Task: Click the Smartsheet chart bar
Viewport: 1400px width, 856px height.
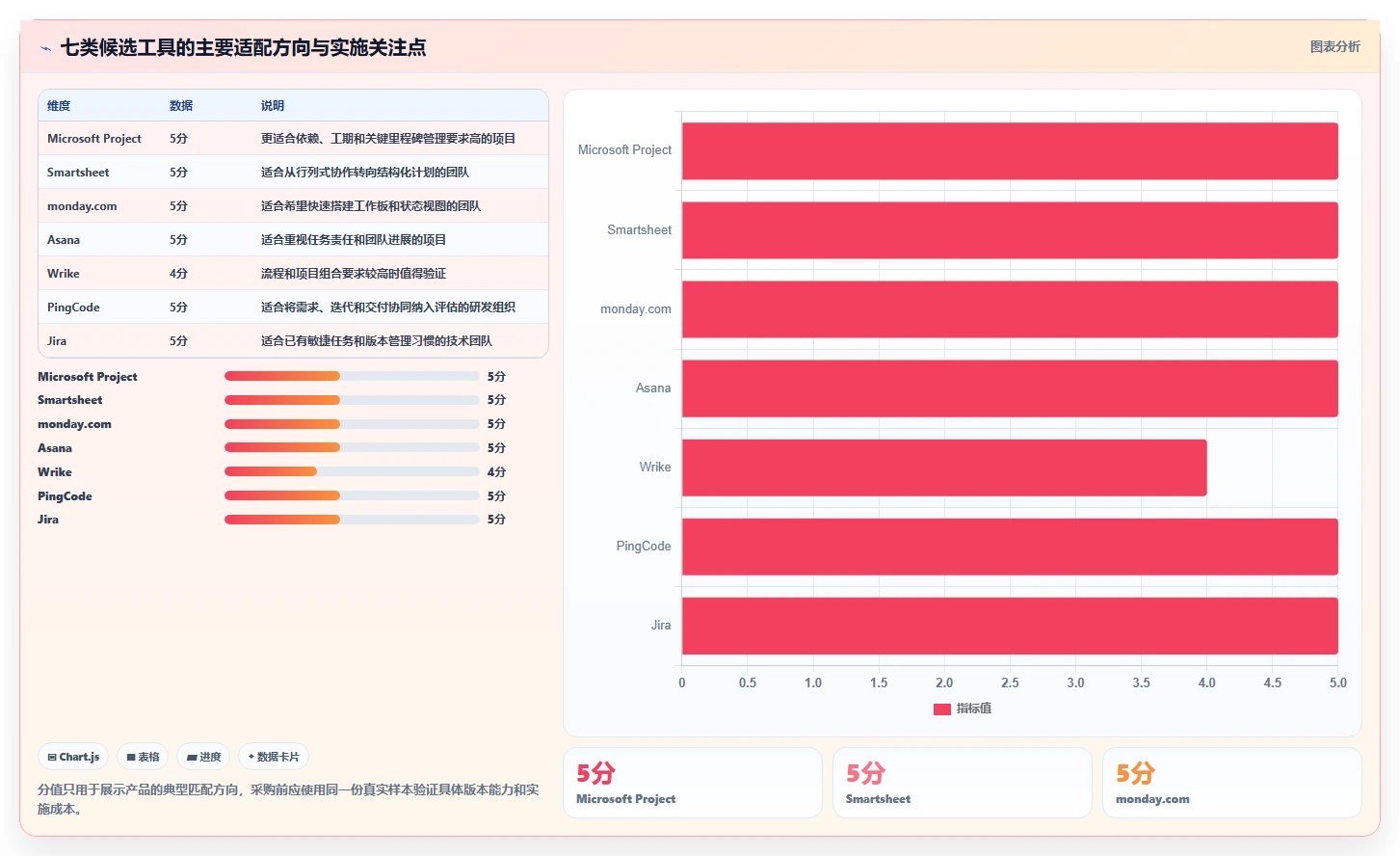Action: (1010, 230)
